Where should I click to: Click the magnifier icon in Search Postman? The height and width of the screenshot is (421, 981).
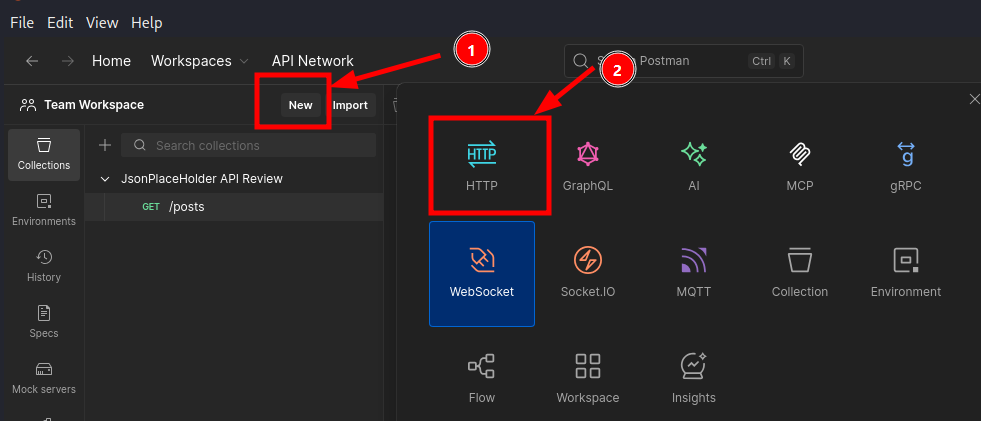pyautogui.click(x=581, y=61)
